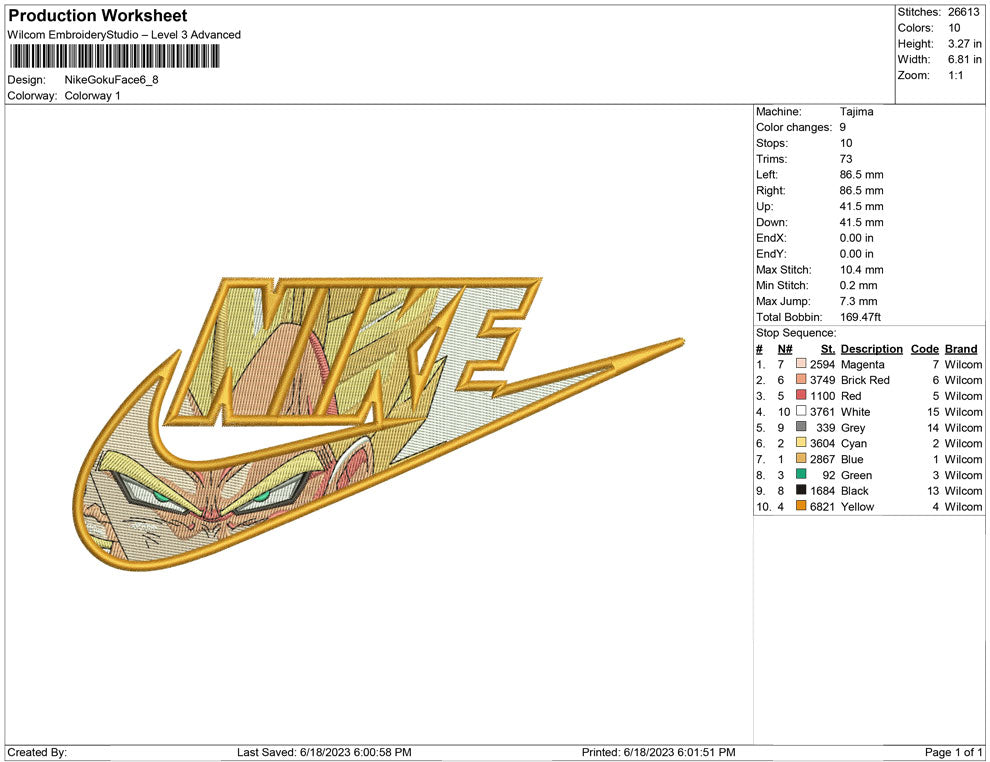Click the 'Colorway 1' value
Image resolution: width=990 pixels, height=762 pixels.
click(x=92, y=95)
